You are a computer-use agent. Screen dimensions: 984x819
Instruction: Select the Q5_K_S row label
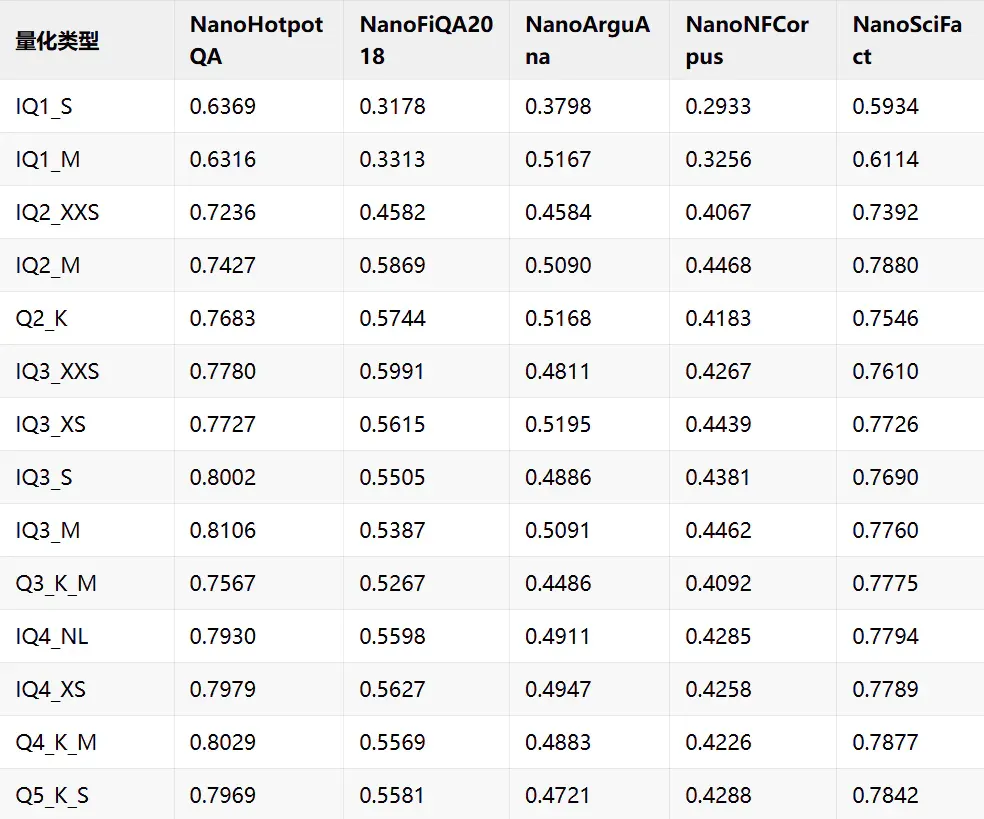click(x=52, y=796)
